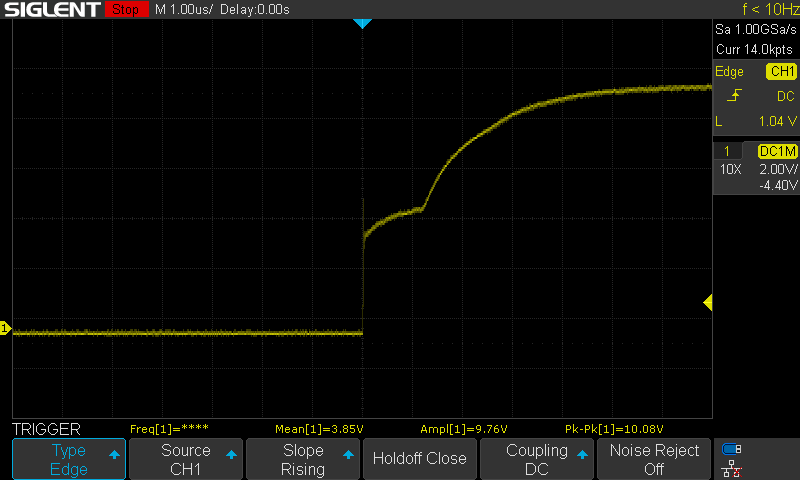Viewport: 800px width, 480px height.
Task: Click the channel 1 ground marker
Action: [5, 328]
